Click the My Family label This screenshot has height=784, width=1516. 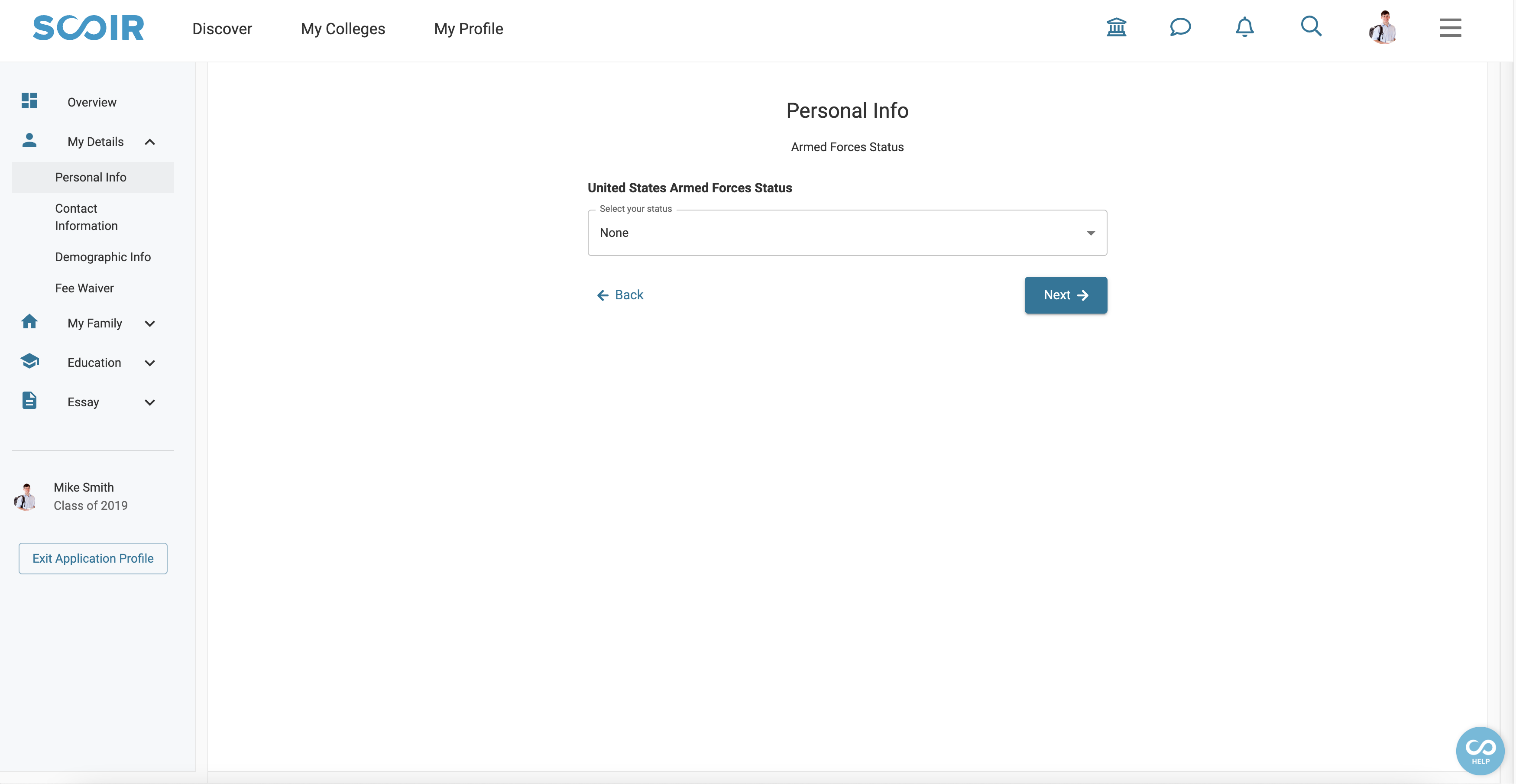pos(95,323)
